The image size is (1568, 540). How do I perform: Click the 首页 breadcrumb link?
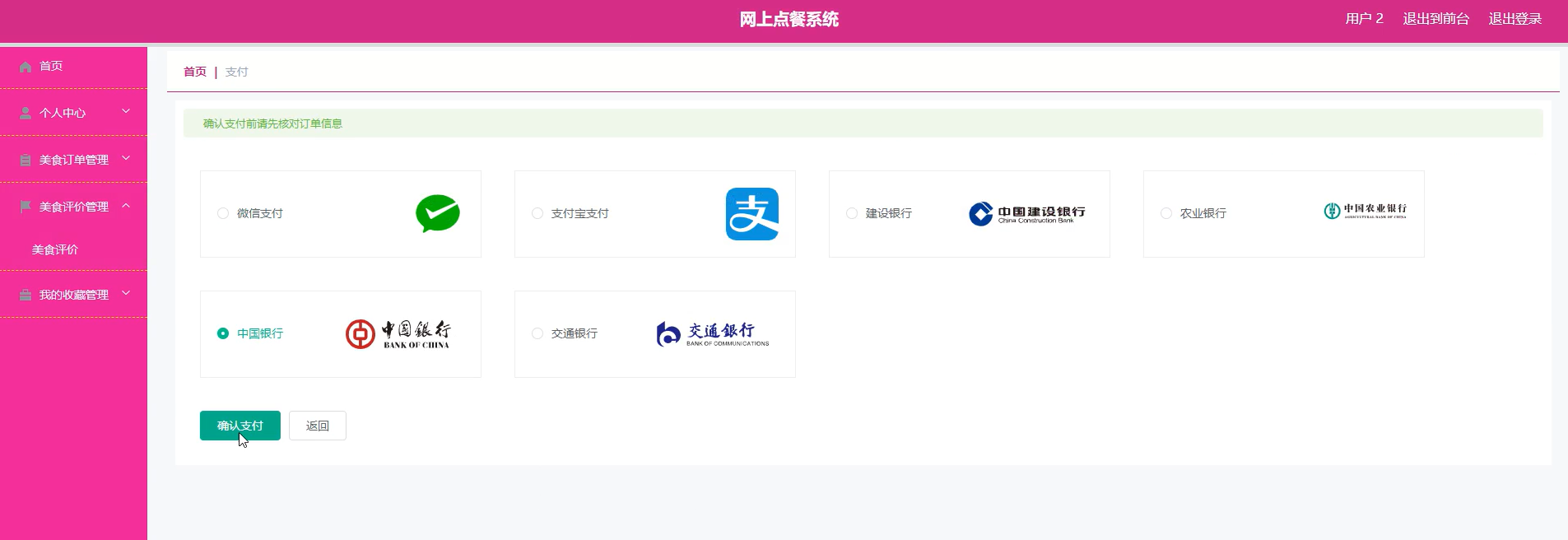pos(195,72)
